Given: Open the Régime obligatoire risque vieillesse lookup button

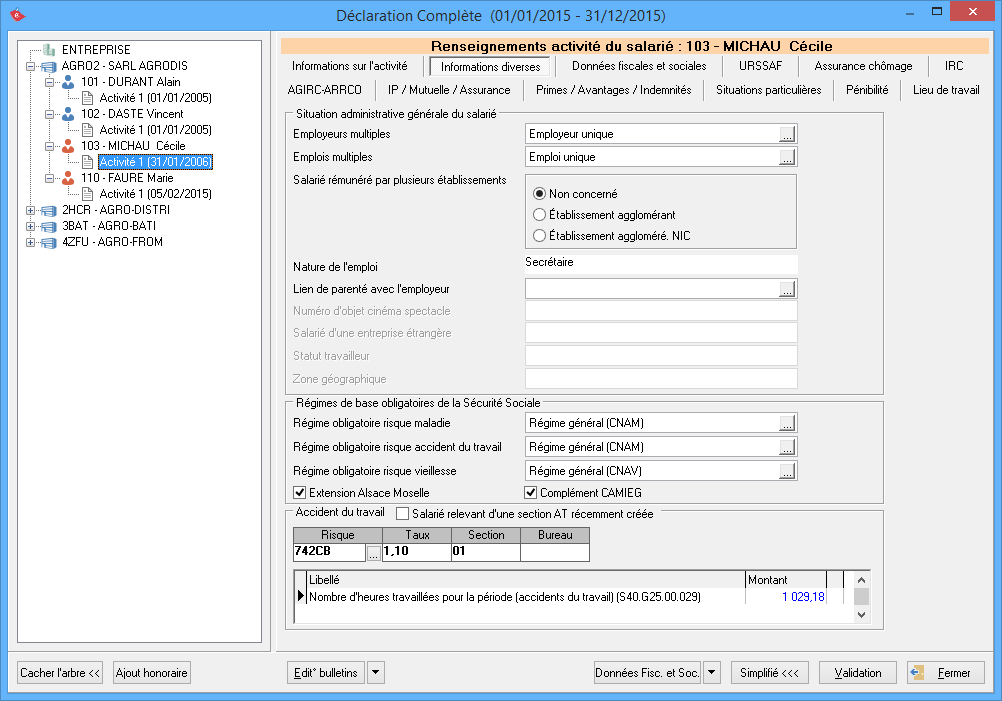Looking at the screenshot, I should 787,471.
